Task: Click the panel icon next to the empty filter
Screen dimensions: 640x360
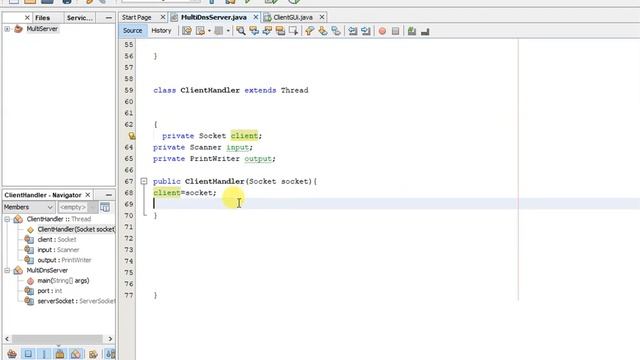Action: pos(105,207)
